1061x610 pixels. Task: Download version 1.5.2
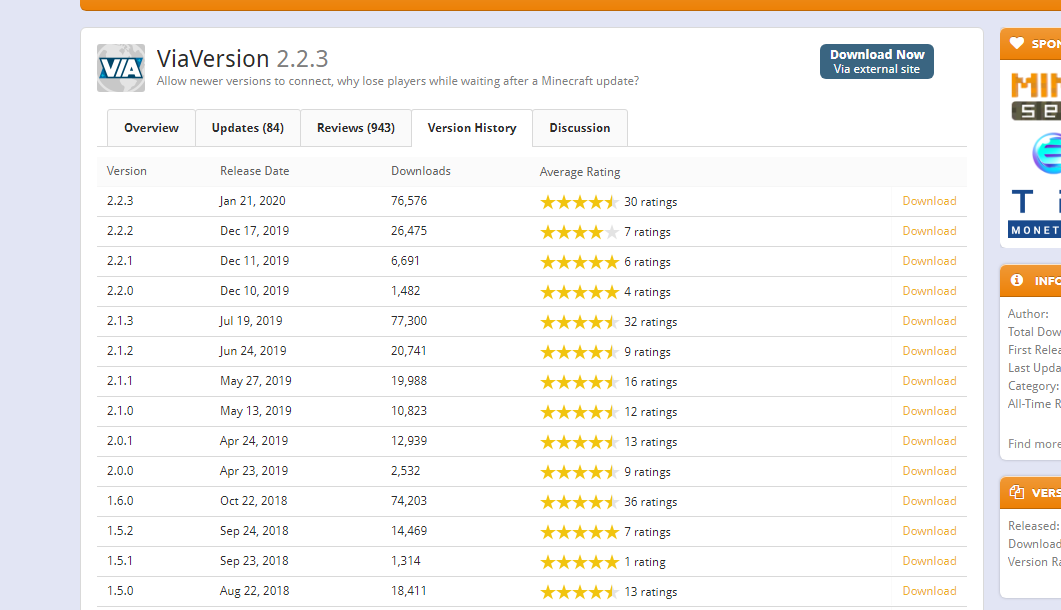pyautogui.click(x=929, y=531)
